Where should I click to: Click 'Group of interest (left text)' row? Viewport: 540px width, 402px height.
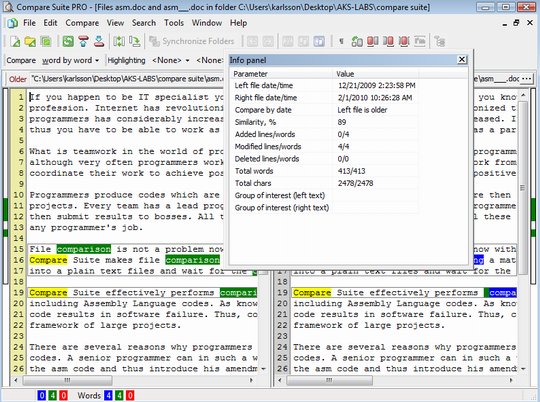click(x=325, y=196)
